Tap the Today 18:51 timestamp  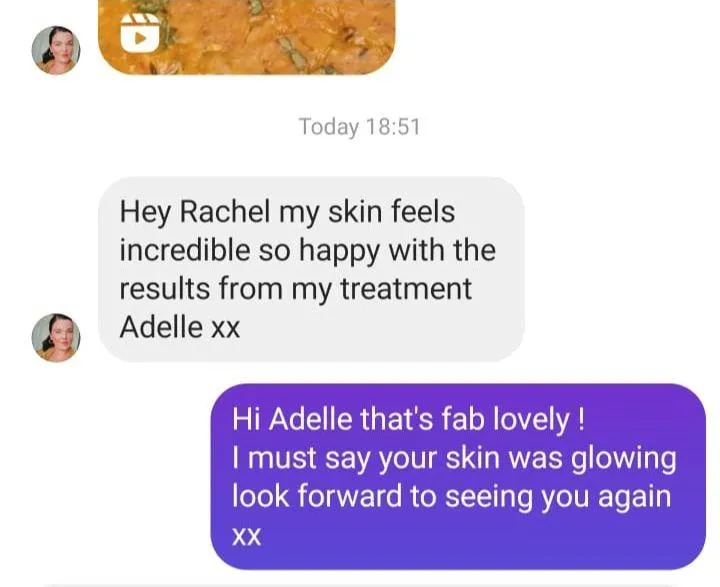(x=359, y=126)
